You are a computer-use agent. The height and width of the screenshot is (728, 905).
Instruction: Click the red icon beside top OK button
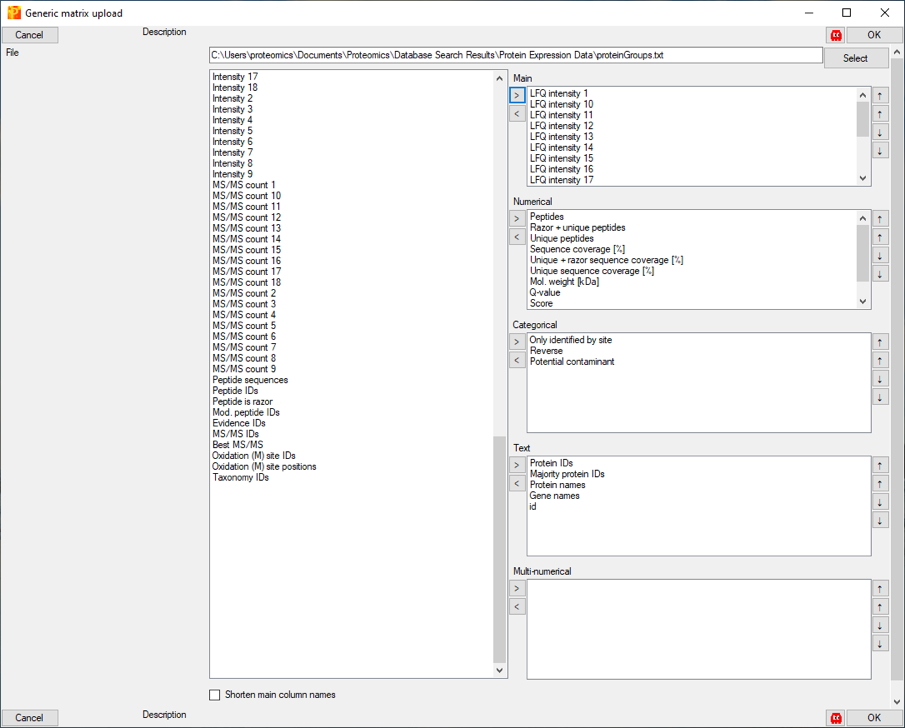835,35
